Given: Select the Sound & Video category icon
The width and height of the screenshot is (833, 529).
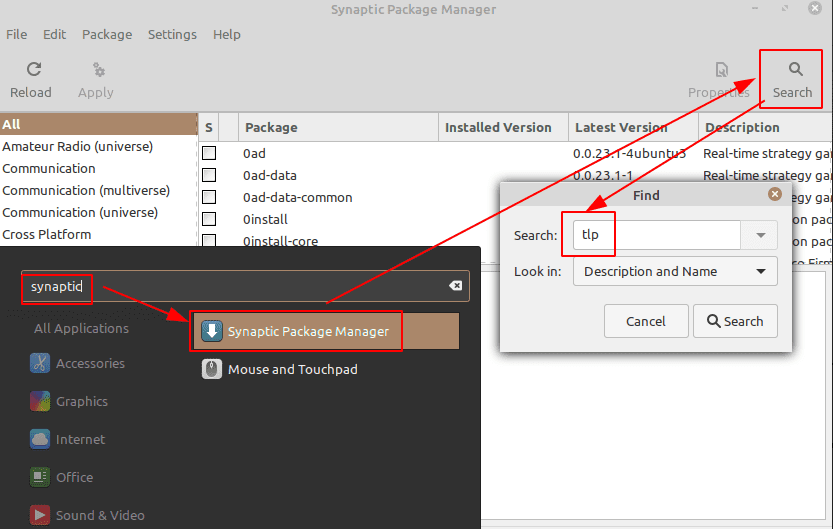Looking at the screenshot, I should pos(40,515).
